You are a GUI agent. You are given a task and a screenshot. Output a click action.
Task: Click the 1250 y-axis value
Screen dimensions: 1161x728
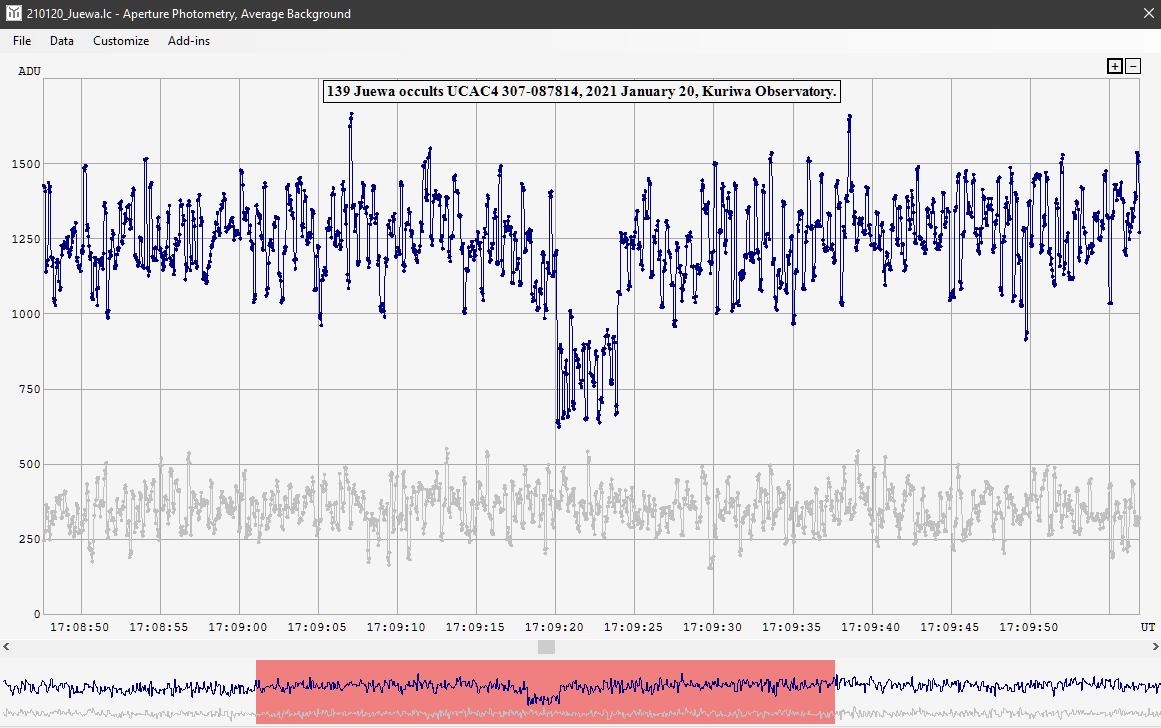tap(26, 239)
